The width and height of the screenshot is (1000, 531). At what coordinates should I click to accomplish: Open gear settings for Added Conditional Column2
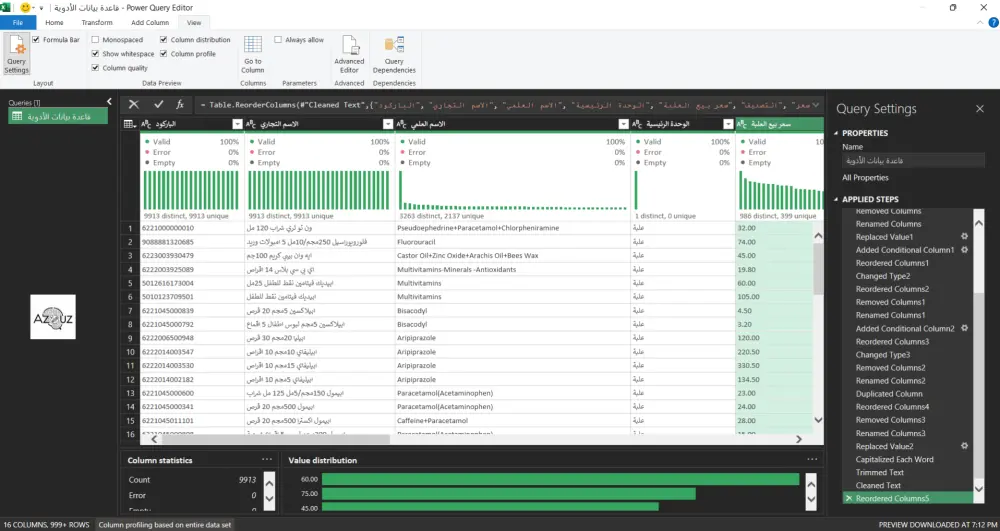[x=964, y=328]
